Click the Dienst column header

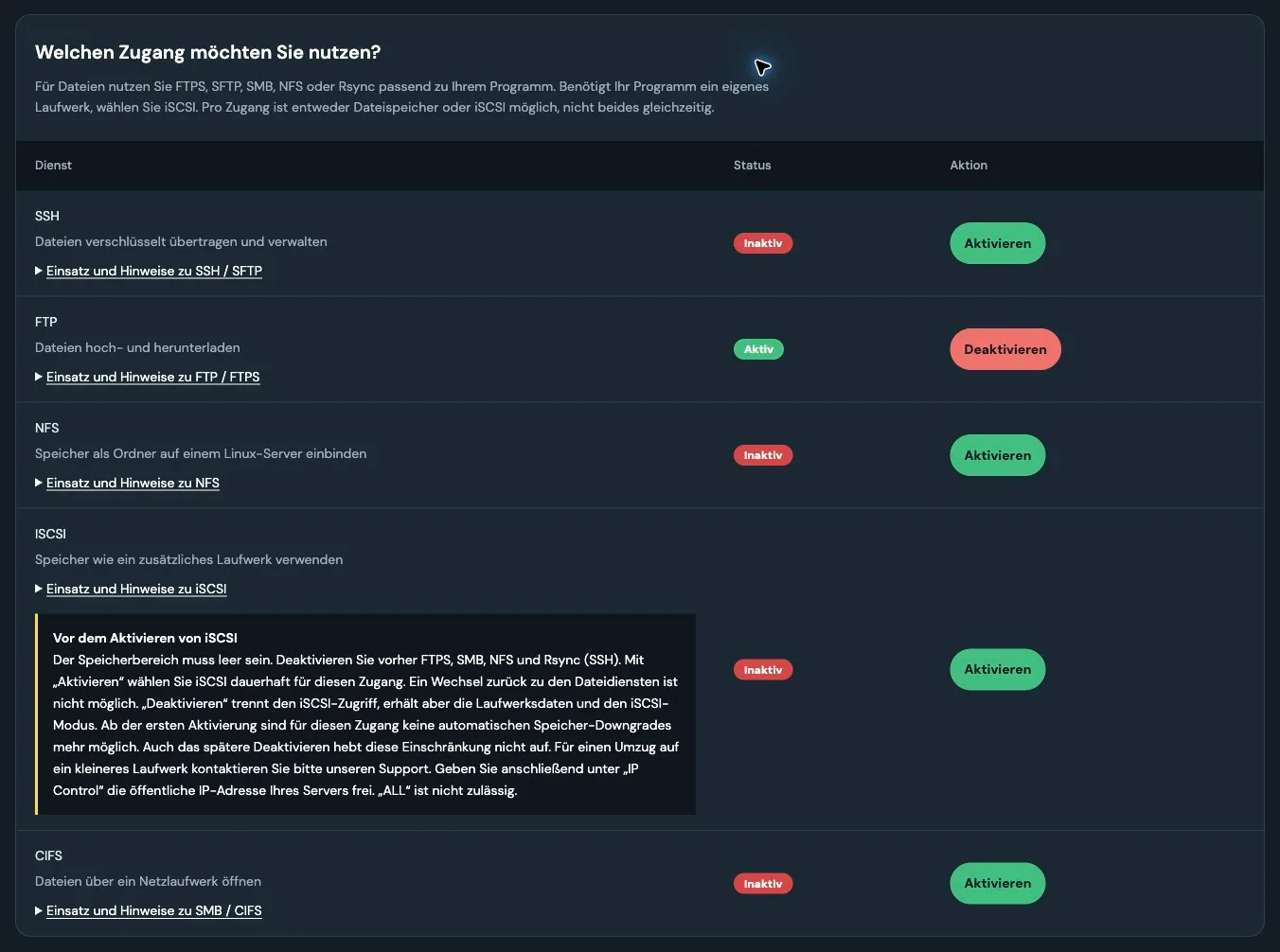(x=53, y=165)
